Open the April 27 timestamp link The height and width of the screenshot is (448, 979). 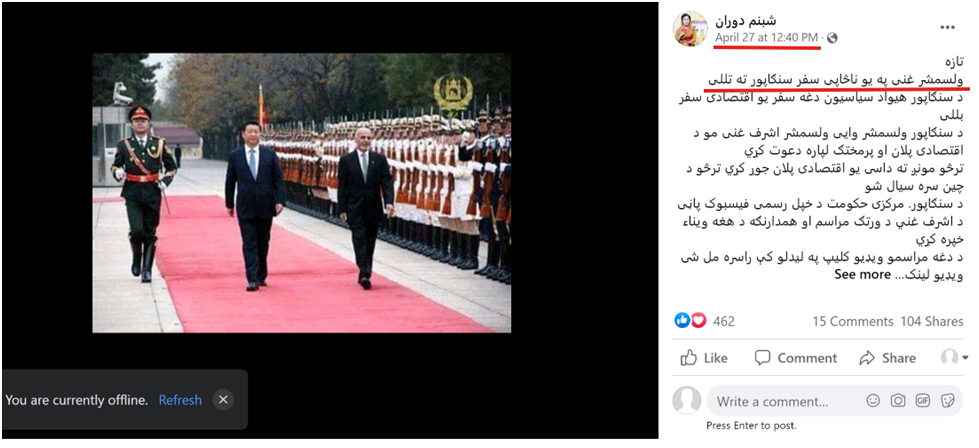(x=768, y=37)
